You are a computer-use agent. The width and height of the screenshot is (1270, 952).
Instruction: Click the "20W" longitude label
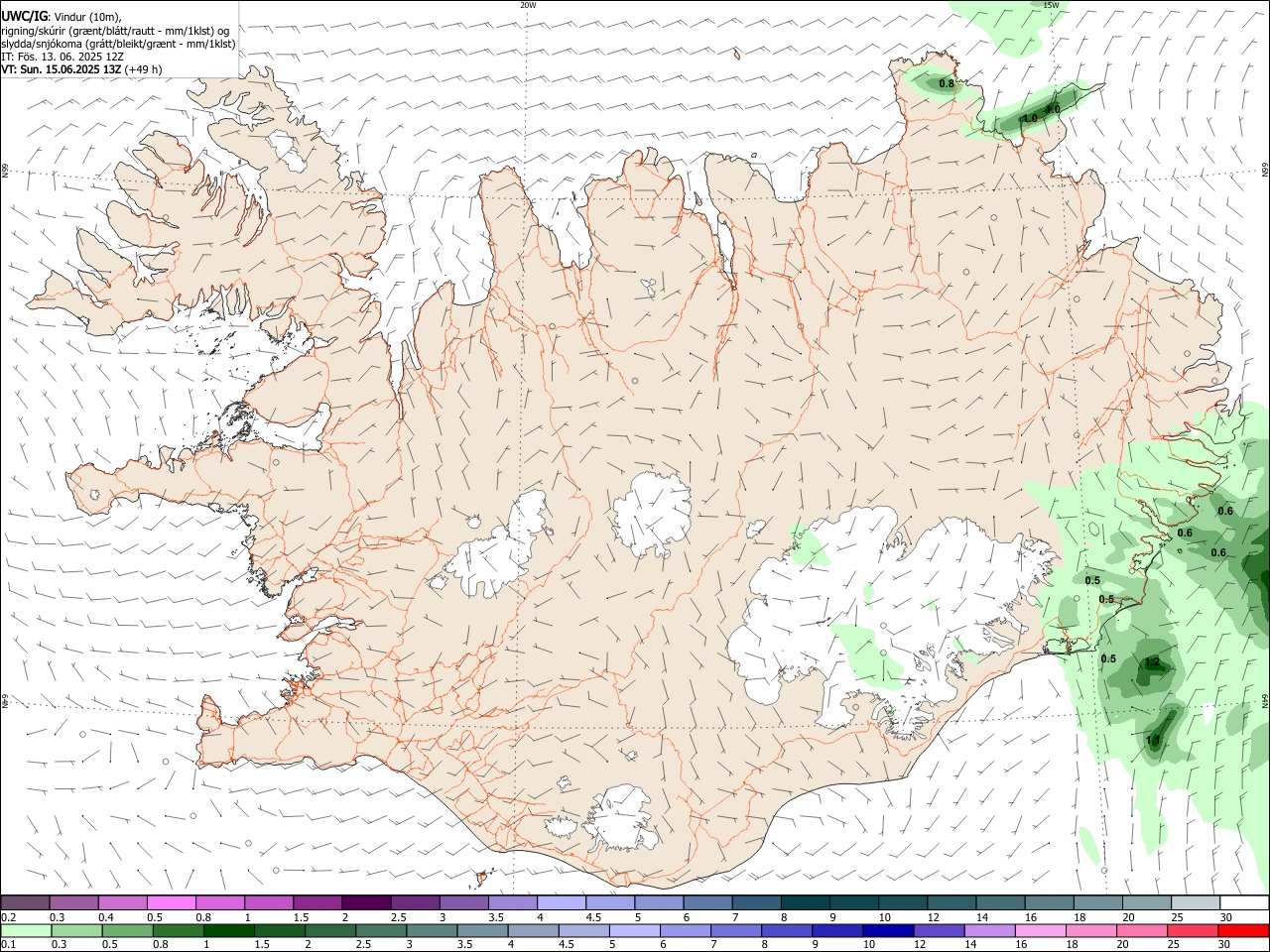528,5
